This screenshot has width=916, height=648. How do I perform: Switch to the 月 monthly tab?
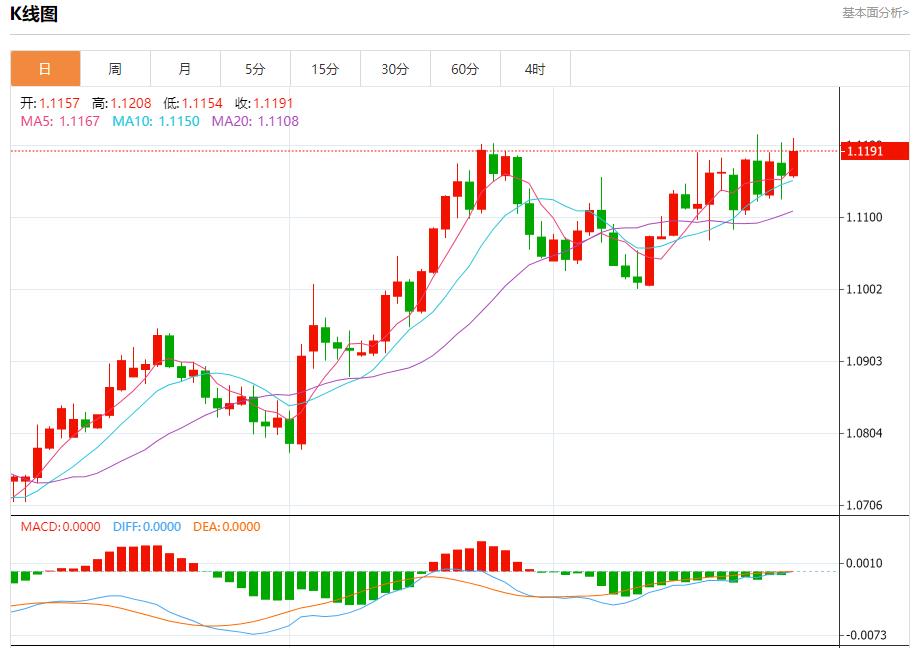[185, 69]
